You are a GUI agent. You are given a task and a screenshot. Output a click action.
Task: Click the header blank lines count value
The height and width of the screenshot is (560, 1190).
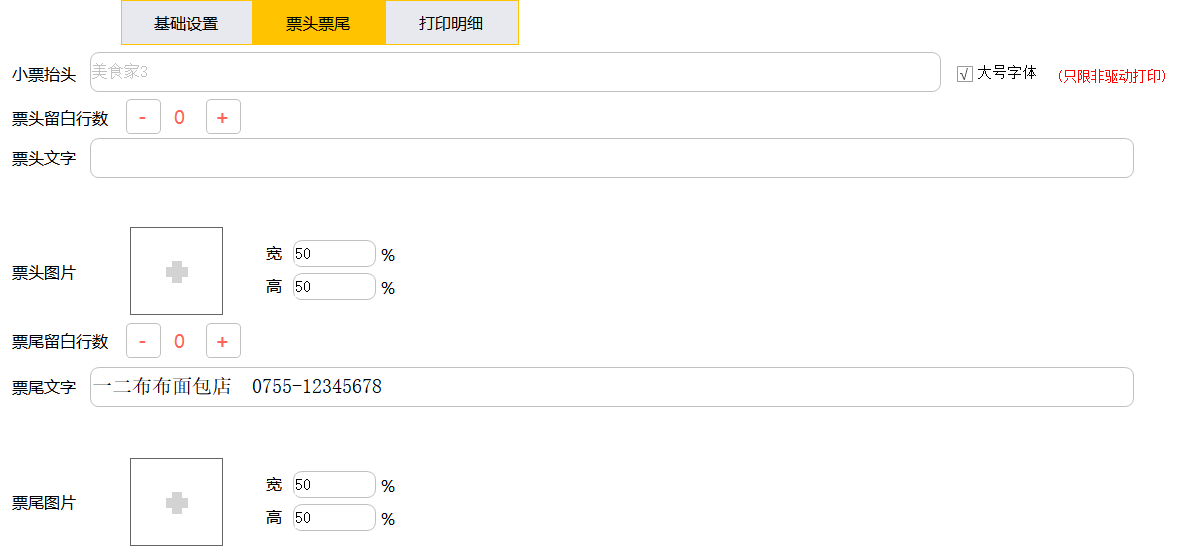pyautogui.click(x=180, y=117)
